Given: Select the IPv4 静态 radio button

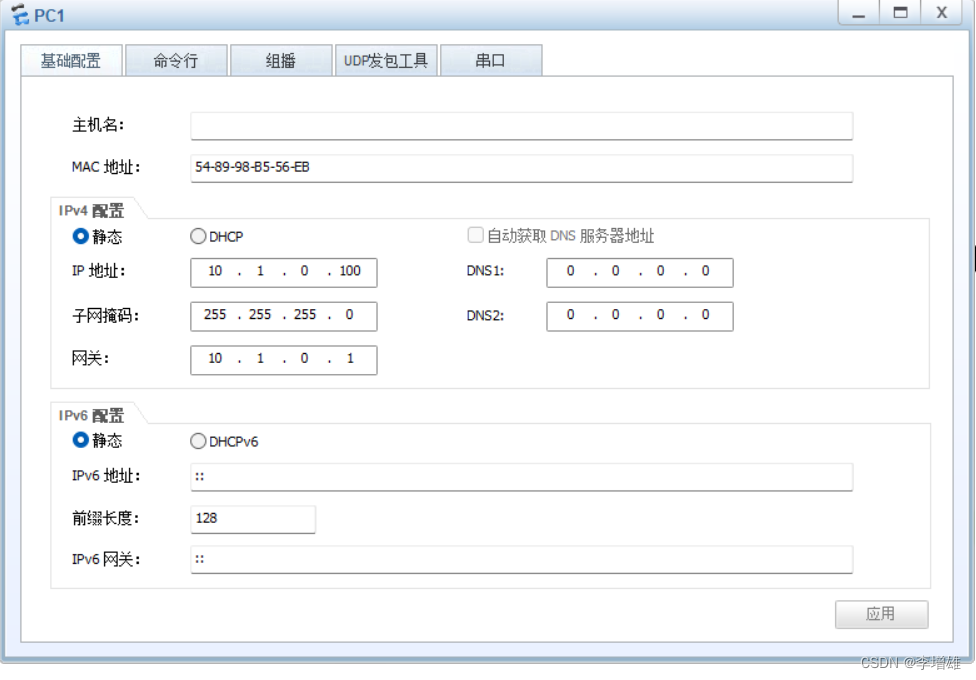Looking at the screenshot, I should pyautogui.click(x=80, y=236).
